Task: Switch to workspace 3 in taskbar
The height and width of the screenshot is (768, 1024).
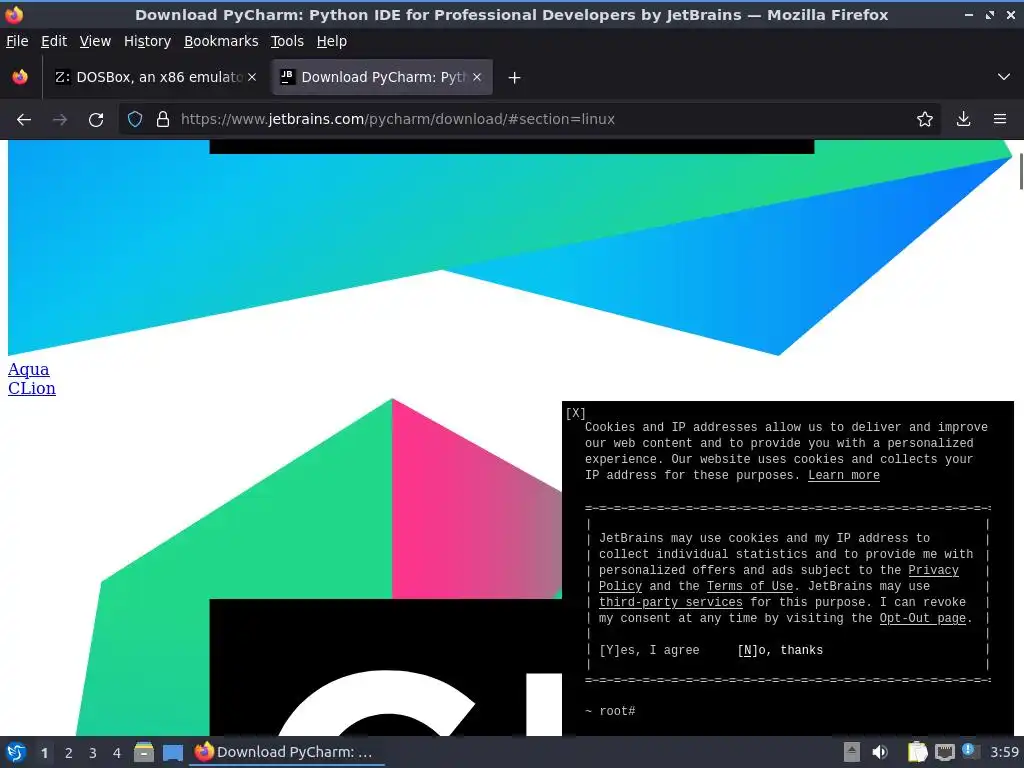Action: pos(93,753)
